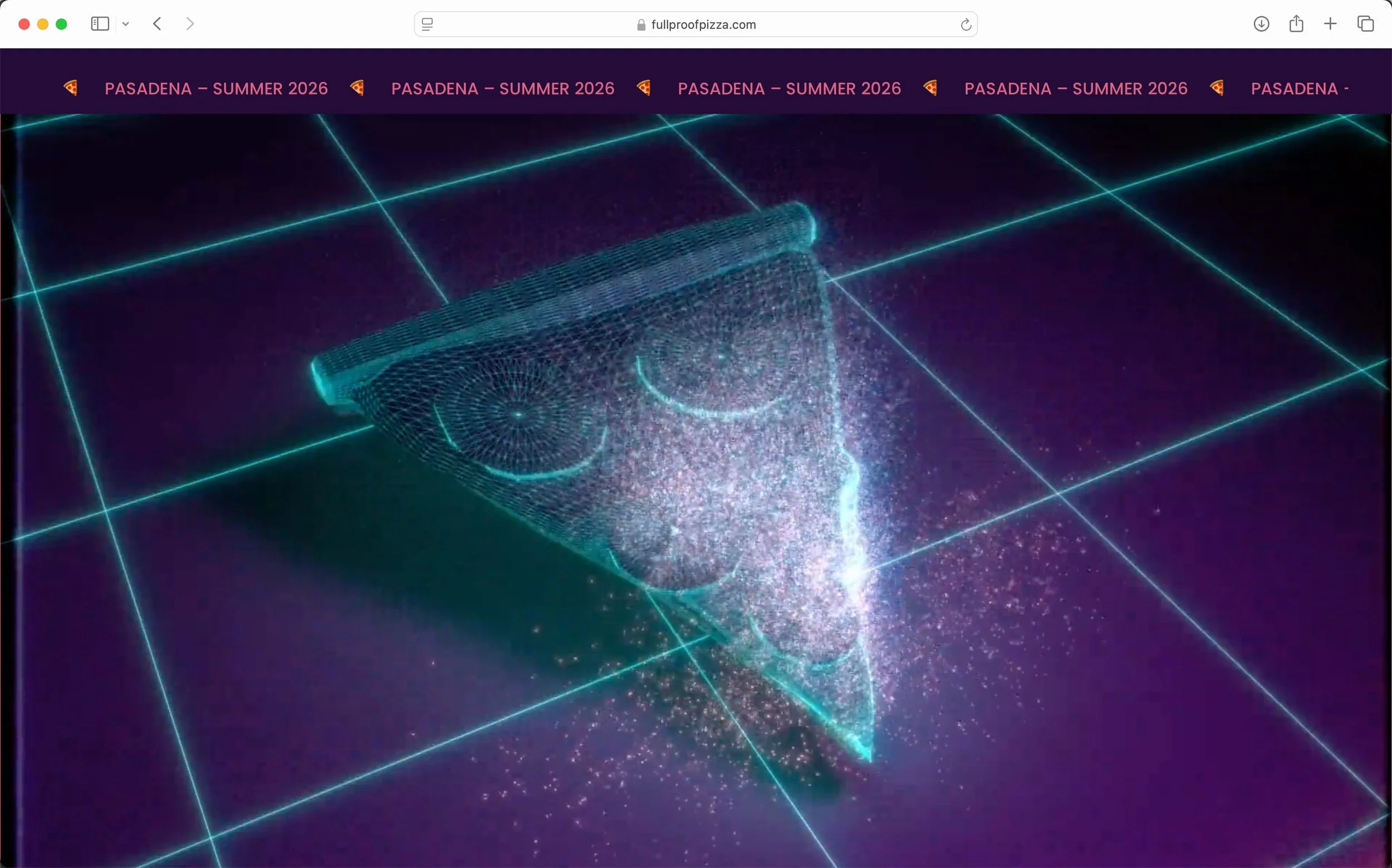Open a new tab with the plus icon
Image resolution: width=1392 pixels, height=868 pixels.
[x=1330, y=24]
